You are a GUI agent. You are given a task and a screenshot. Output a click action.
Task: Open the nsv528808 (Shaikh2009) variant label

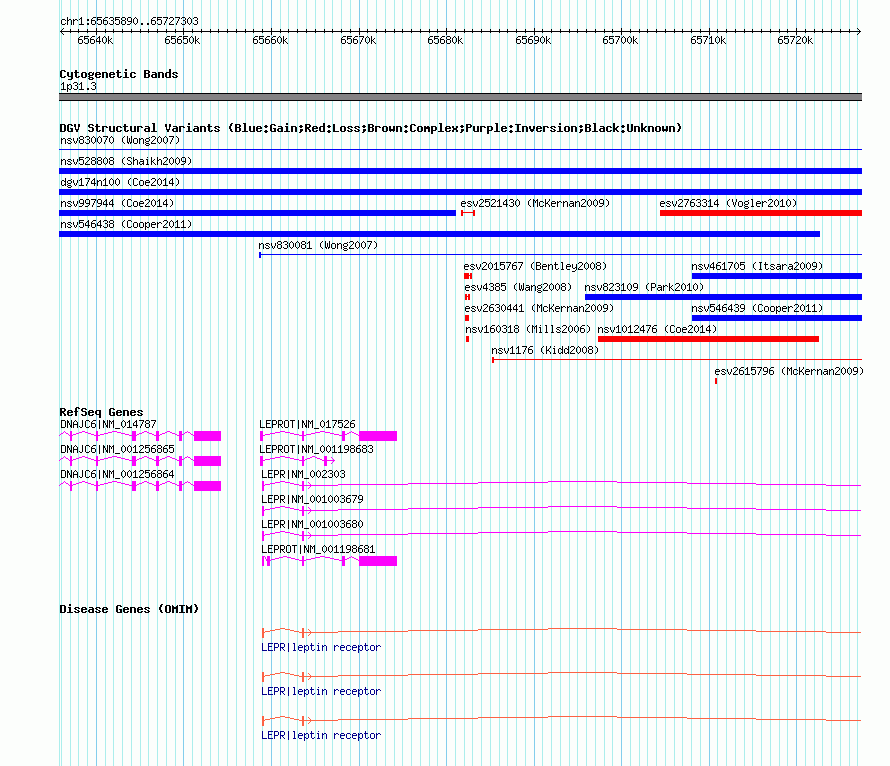point(126,161)
